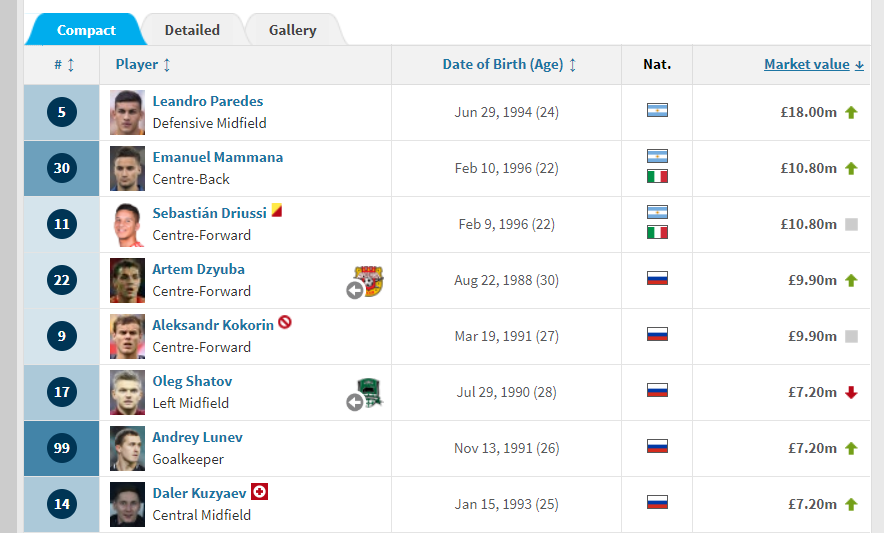Click the Market value column header link

tap(807, 64)
